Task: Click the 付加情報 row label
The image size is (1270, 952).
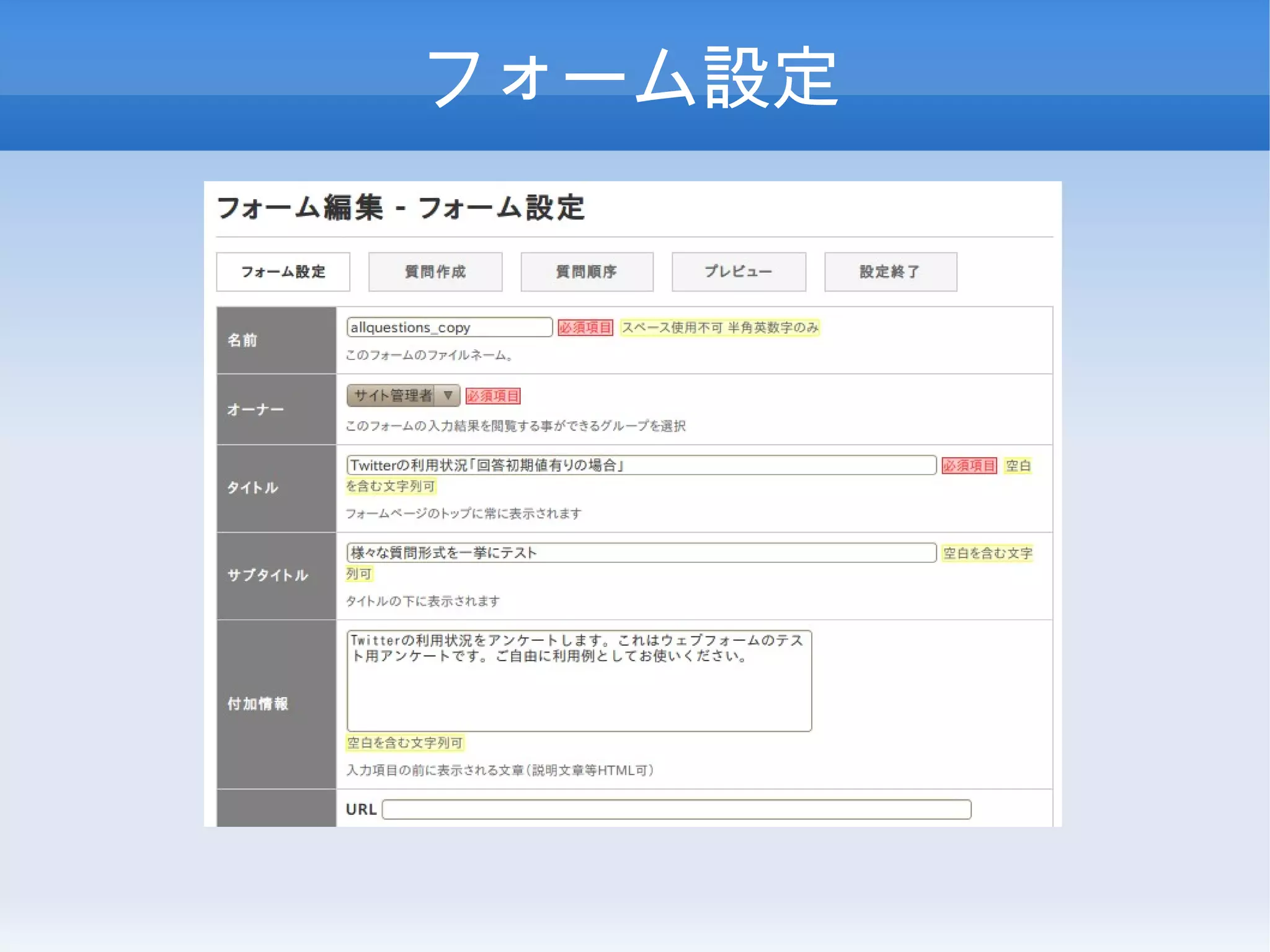Action: point(258,704)
